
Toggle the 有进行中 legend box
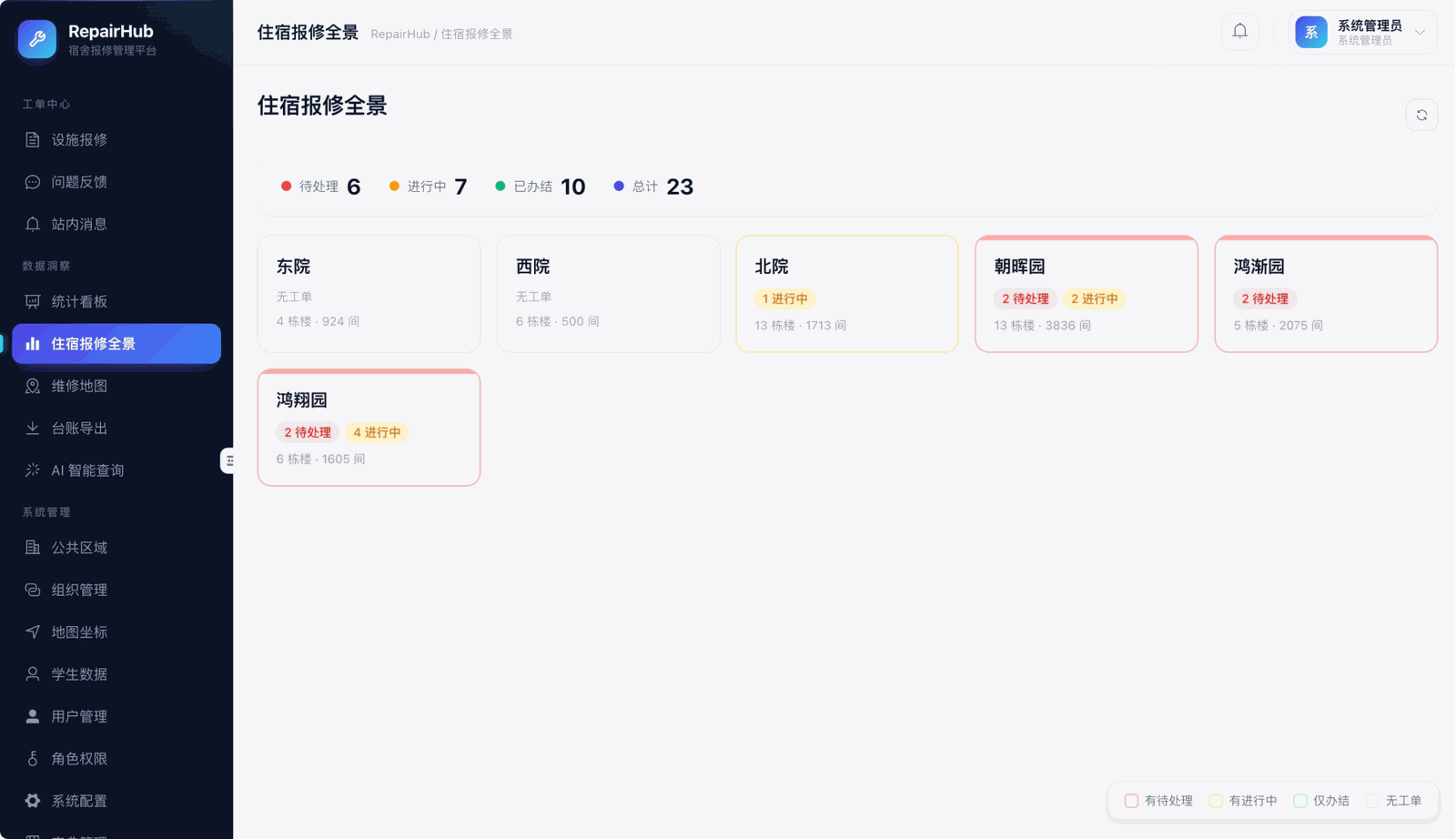(x=1216, y=801)
